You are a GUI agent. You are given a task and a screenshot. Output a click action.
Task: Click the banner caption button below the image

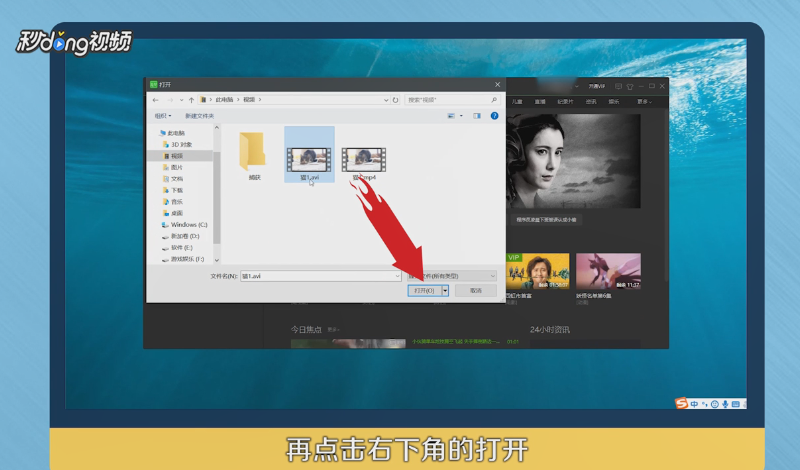point(546,220)
